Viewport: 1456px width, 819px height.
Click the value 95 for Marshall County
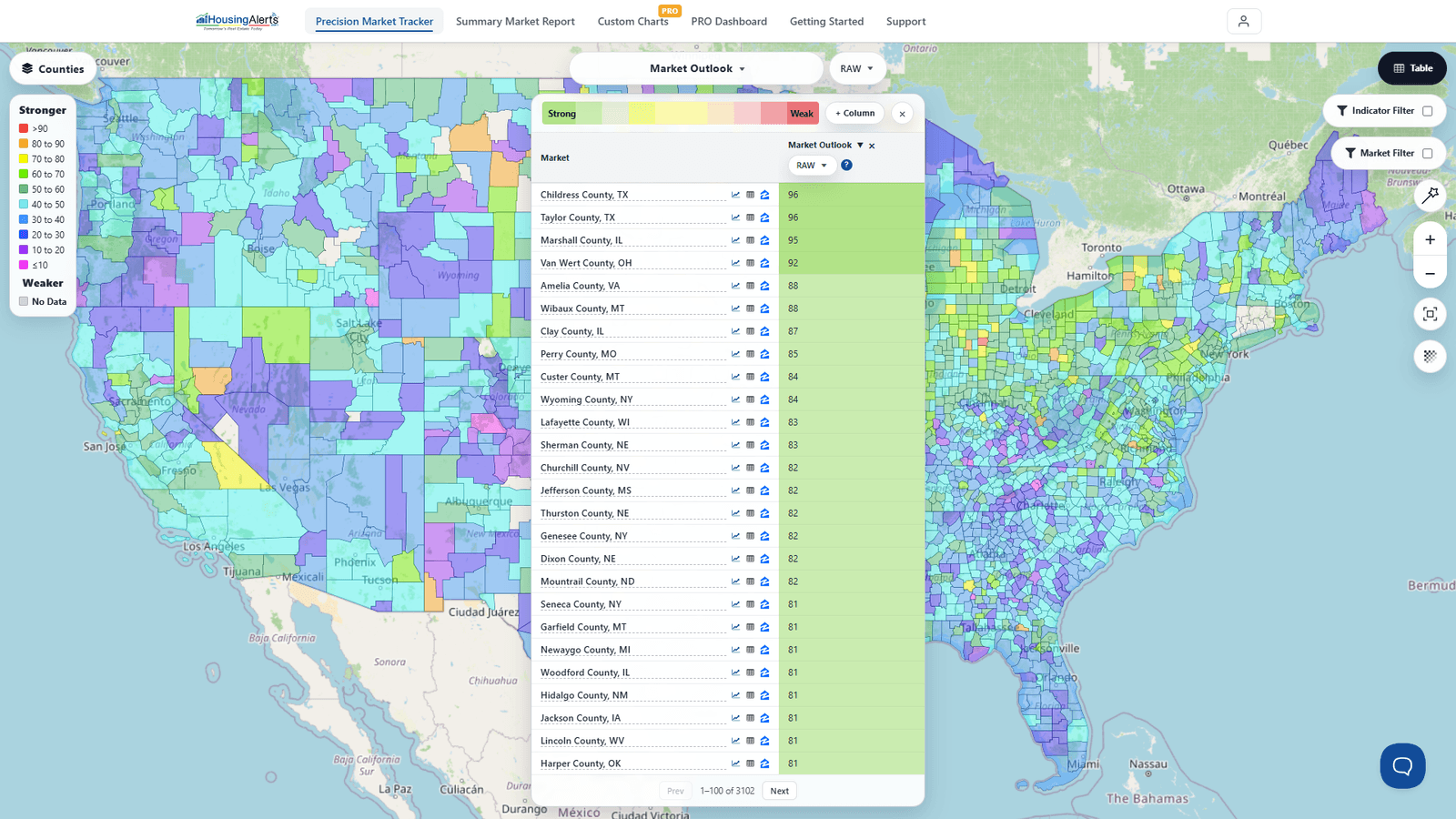(x=794, y=240)
